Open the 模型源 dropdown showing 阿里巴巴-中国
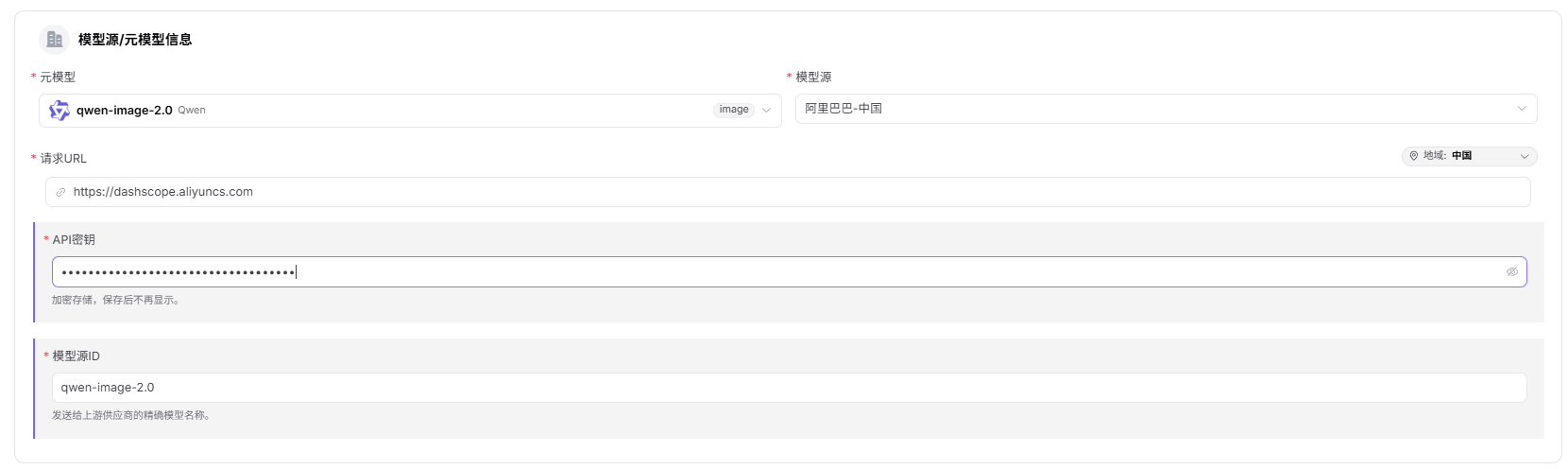This screenshot has height=469, width=1568. click(x=1166, y=109)
